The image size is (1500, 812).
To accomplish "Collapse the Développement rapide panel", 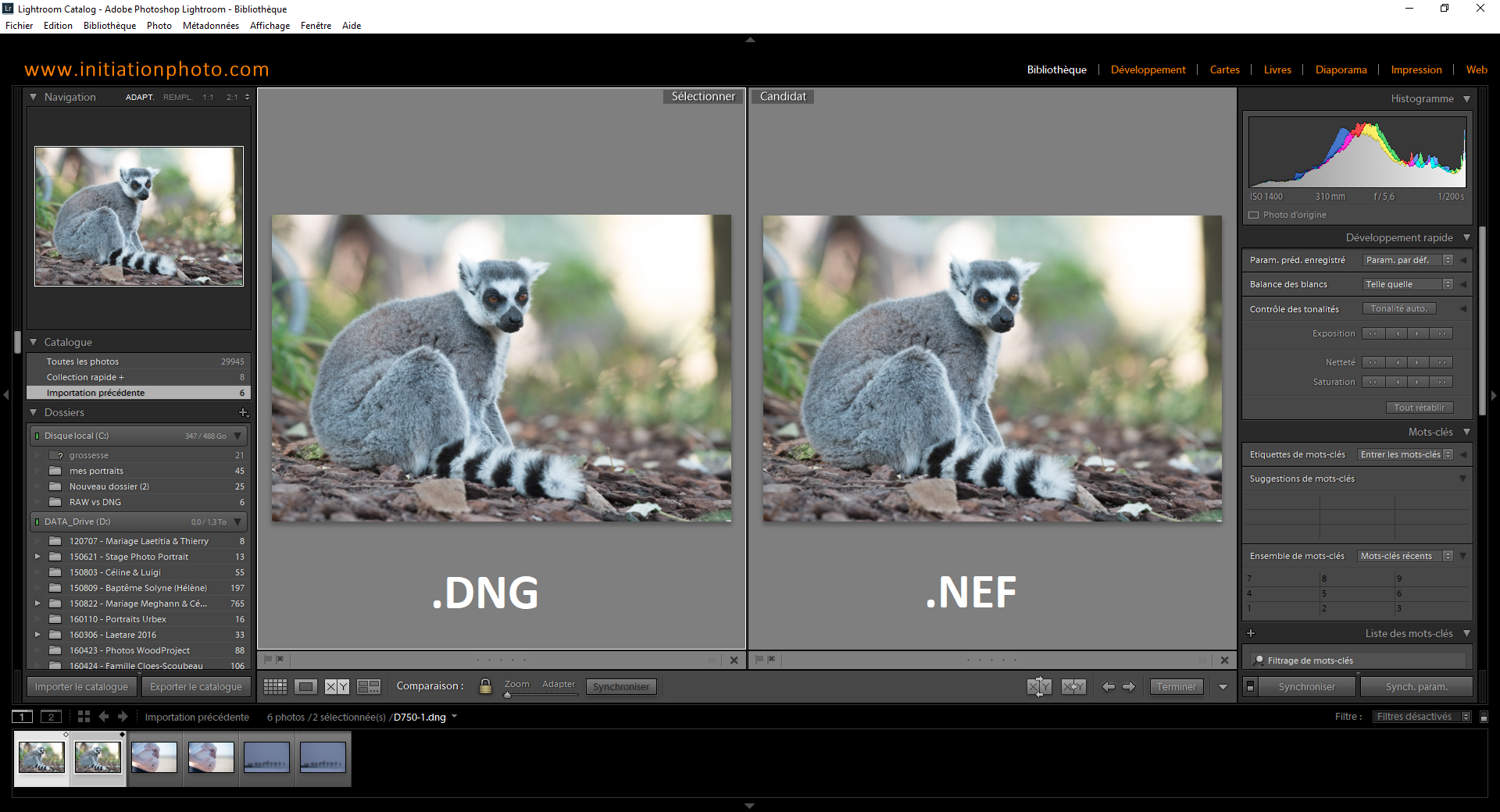I will [1466, 237].
